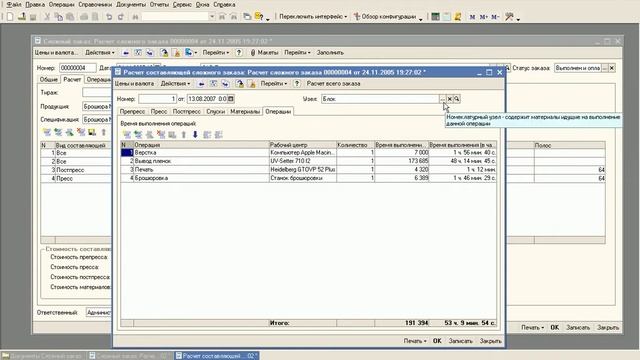
Task: Click the undo arrow in main toolbar
Action: click(109, 17)
